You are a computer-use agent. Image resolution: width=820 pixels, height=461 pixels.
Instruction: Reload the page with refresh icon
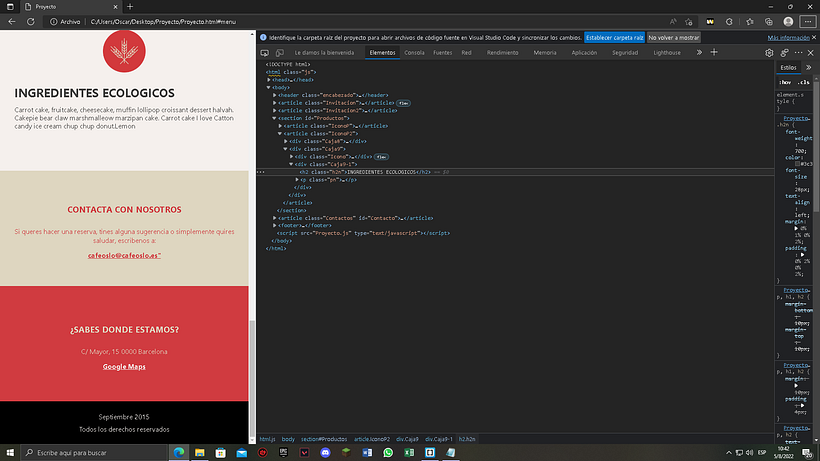coord(31,22)
